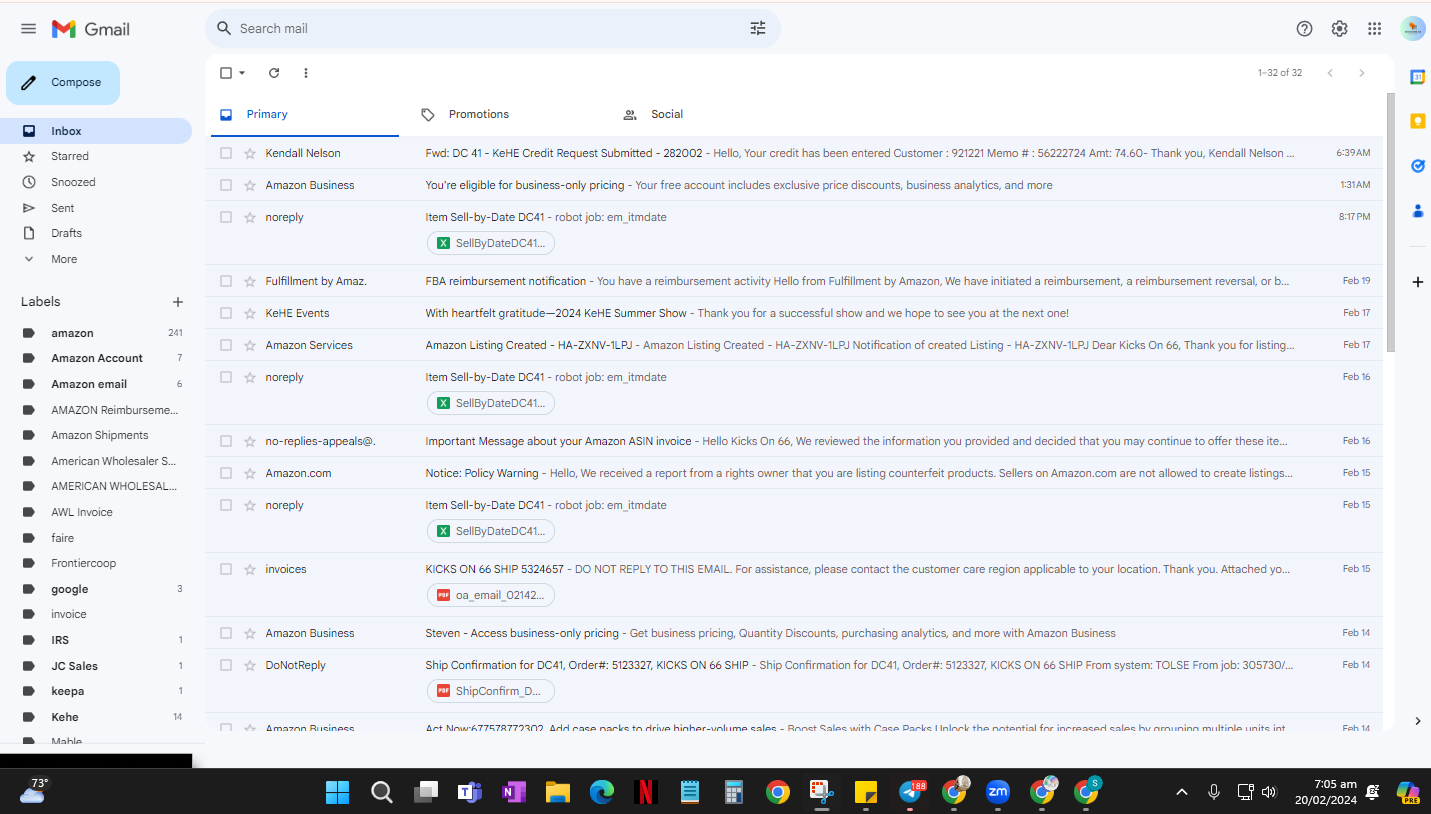This screenshot has height=814, width=1431.
Task: Select the Amazon.com email checkbox
Action: click(226, 473)
